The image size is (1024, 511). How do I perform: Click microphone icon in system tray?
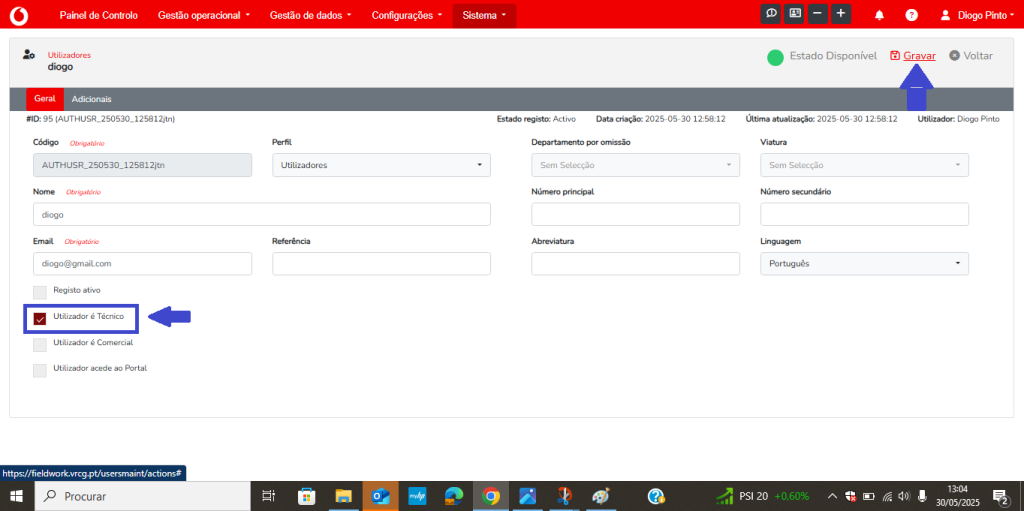point(922,496)
